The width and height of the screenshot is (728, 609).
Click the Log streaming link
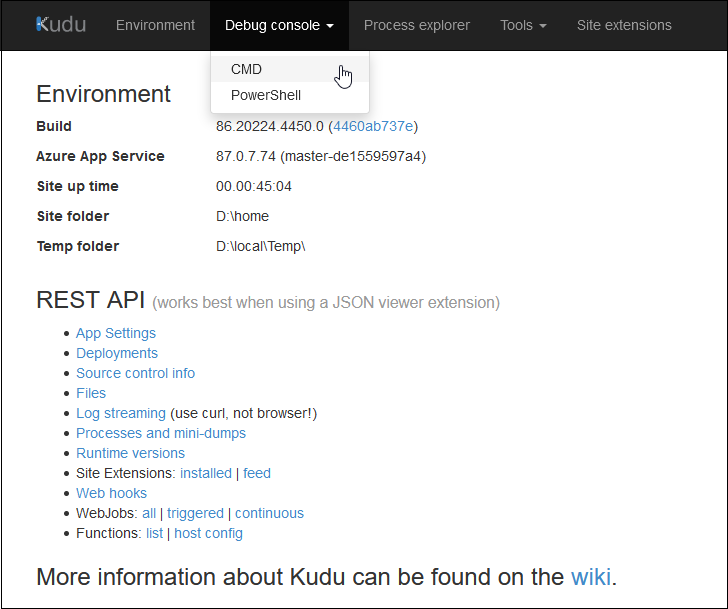coord(121,413)
